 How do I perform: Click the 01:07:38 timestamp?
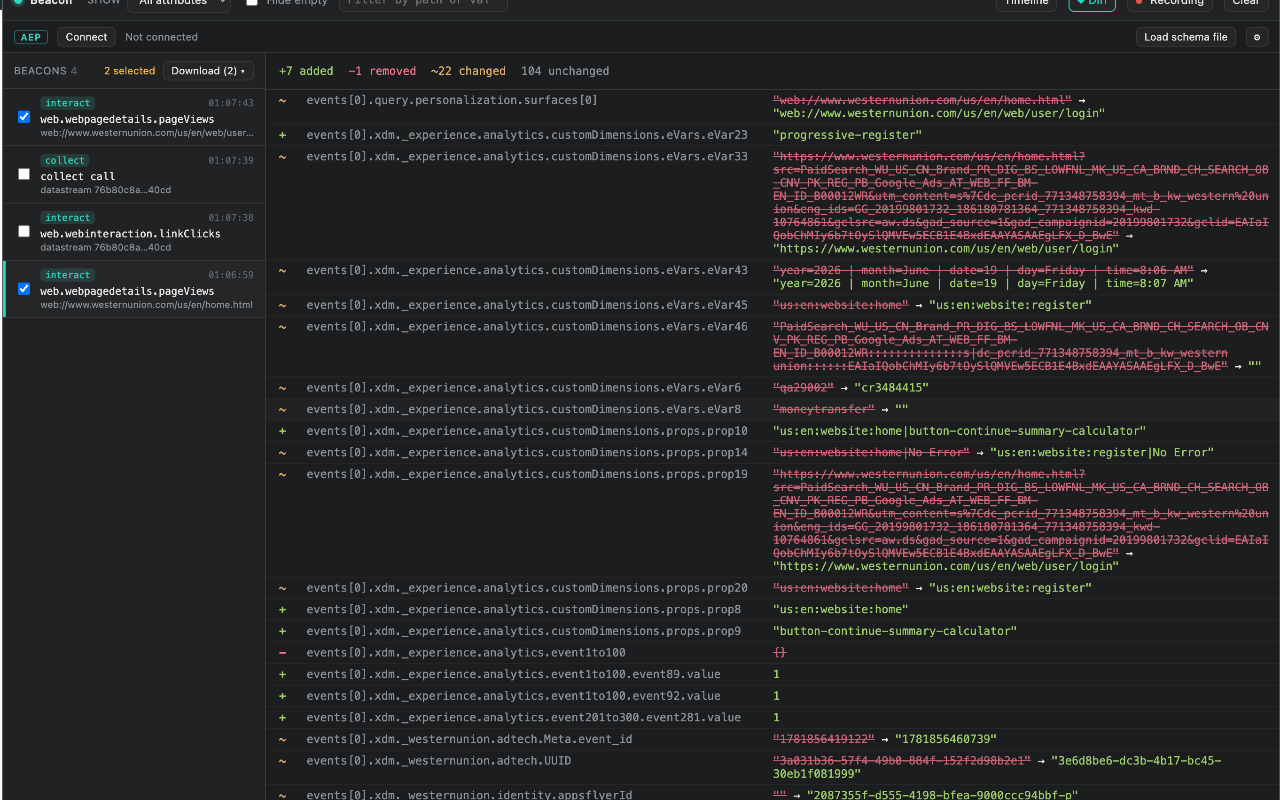pyautogui.click(x=231, y=218)
